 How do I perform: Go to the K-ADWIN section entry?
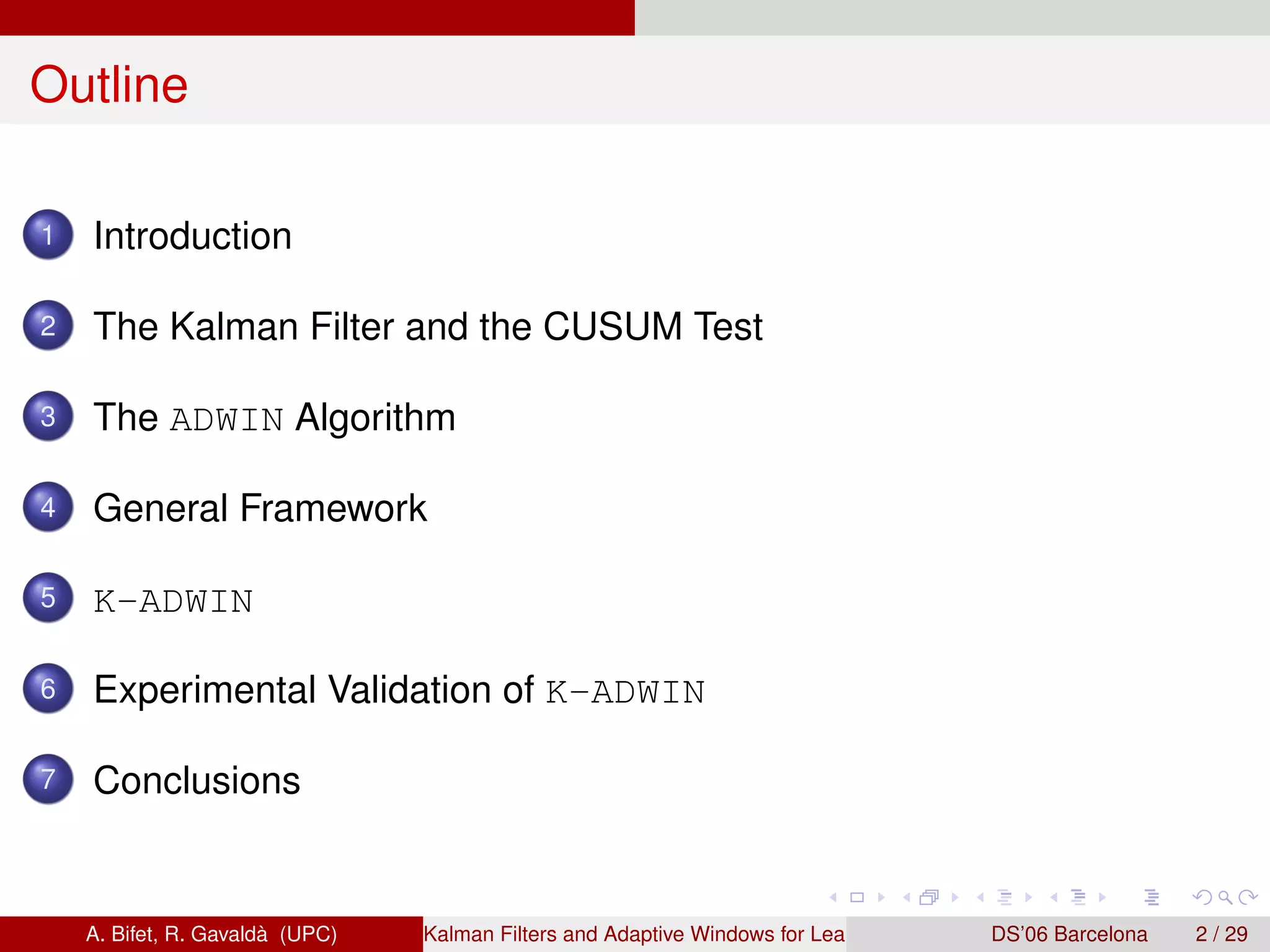[x=173, y=601]
